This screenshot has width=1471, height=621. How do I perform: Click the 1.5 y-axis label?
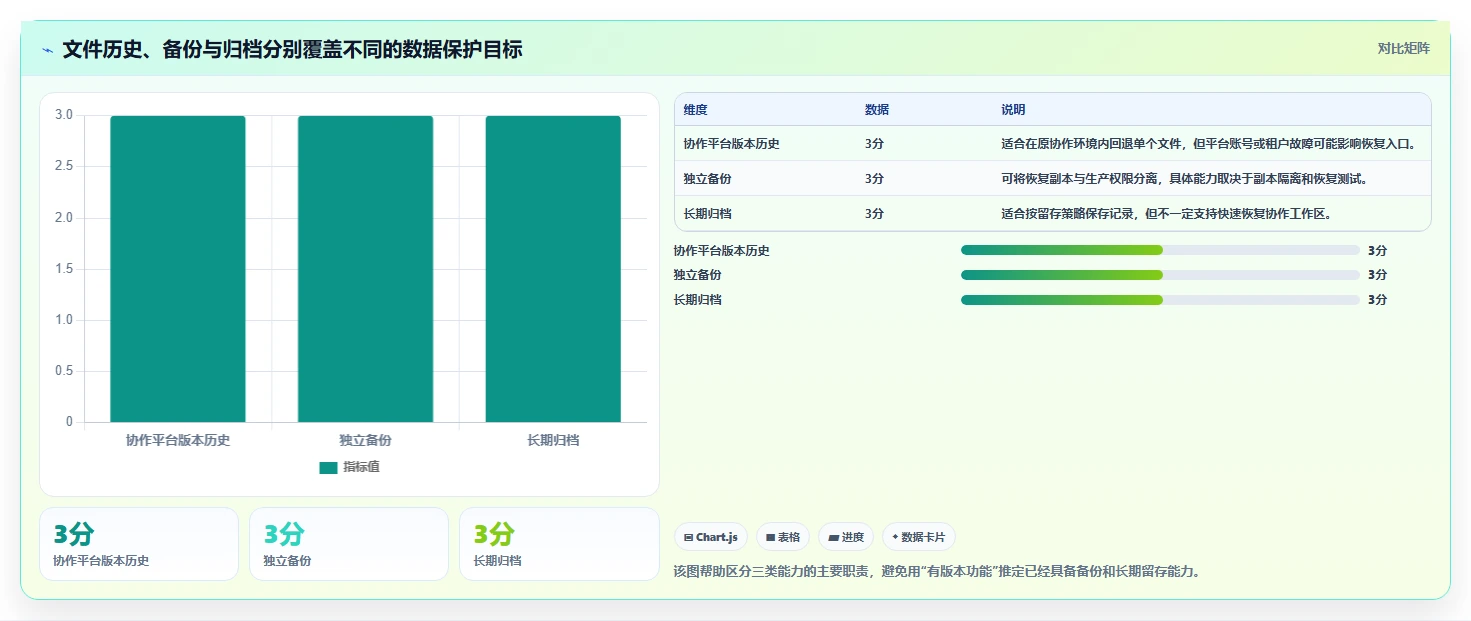(64, 269)
